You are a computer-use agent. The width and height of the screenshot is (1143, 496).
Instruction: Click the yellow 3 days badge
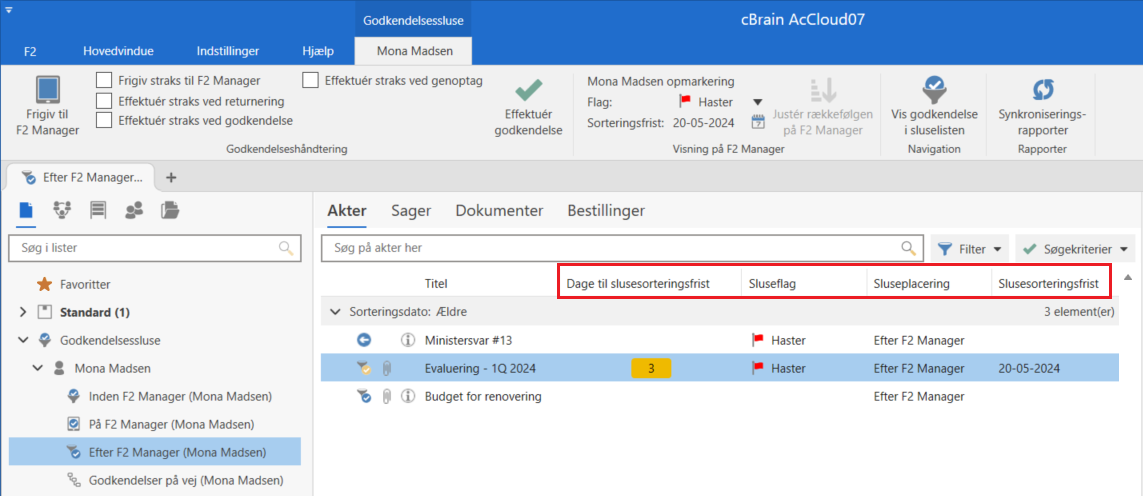[x=651, y=369]
